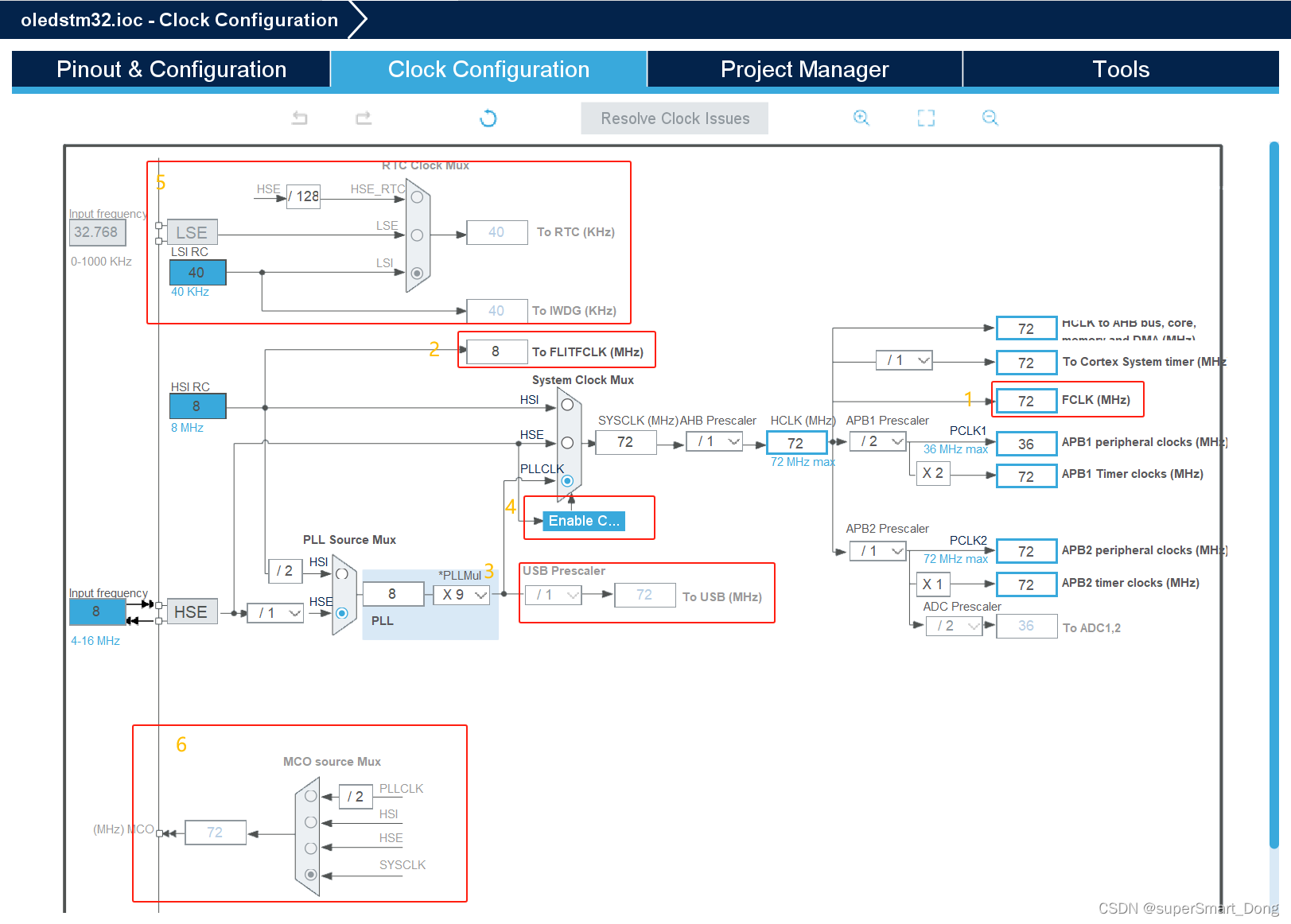Select HSE_RTC radio in RTC Clock Mux
The width and height of the screenshot is (1291, 924).
point(417,197)
